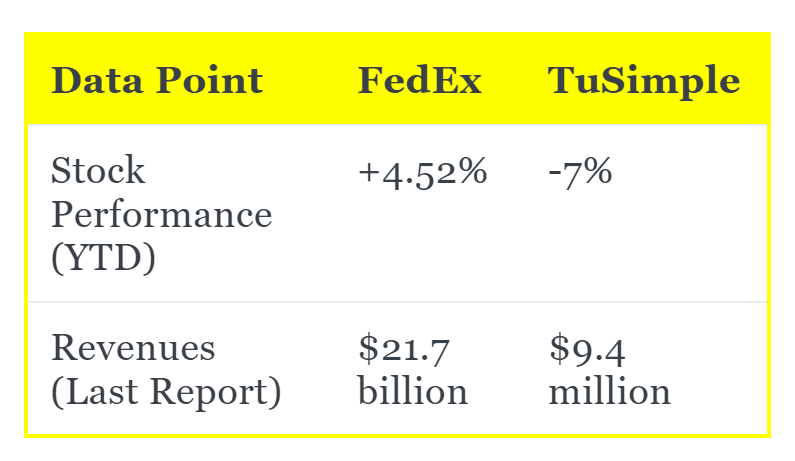Screen dimensions: 795x461
Task: Click the "(YTD)" text
Action: click(104, 258)
